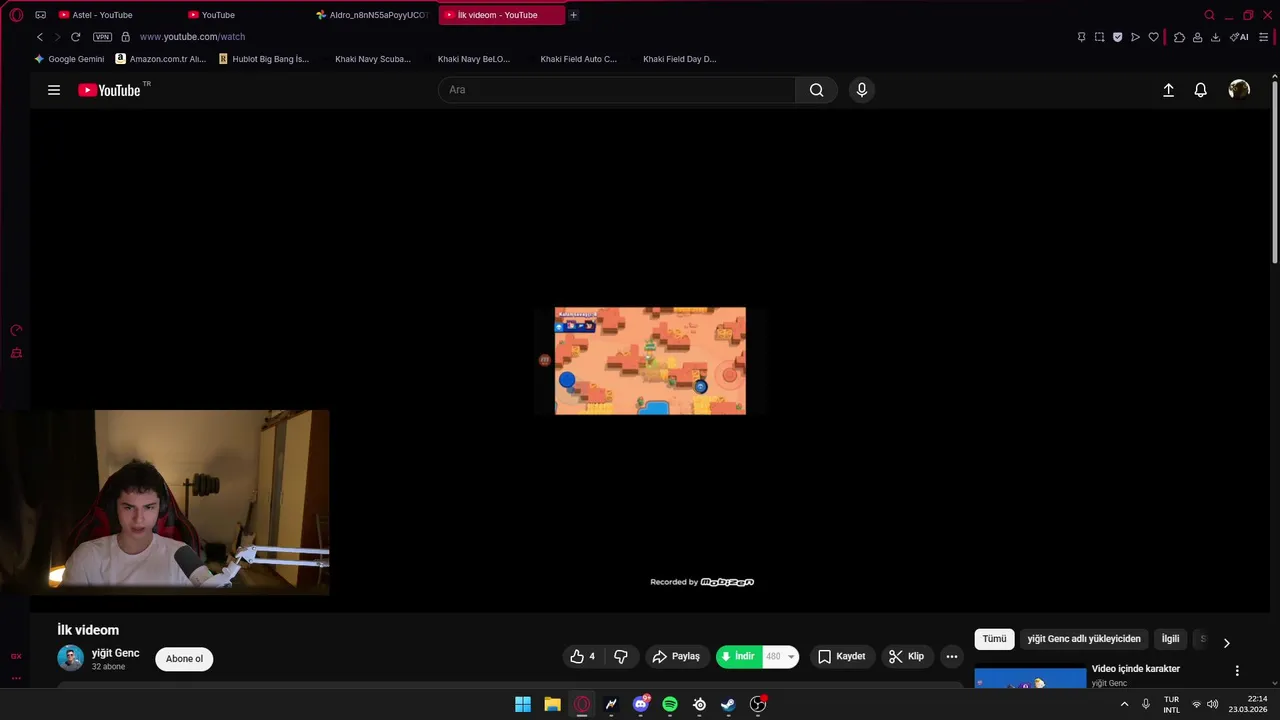Open GX Control sidebar icon
This screenshot has width=1280, height=720.
(x=16, y=330)
